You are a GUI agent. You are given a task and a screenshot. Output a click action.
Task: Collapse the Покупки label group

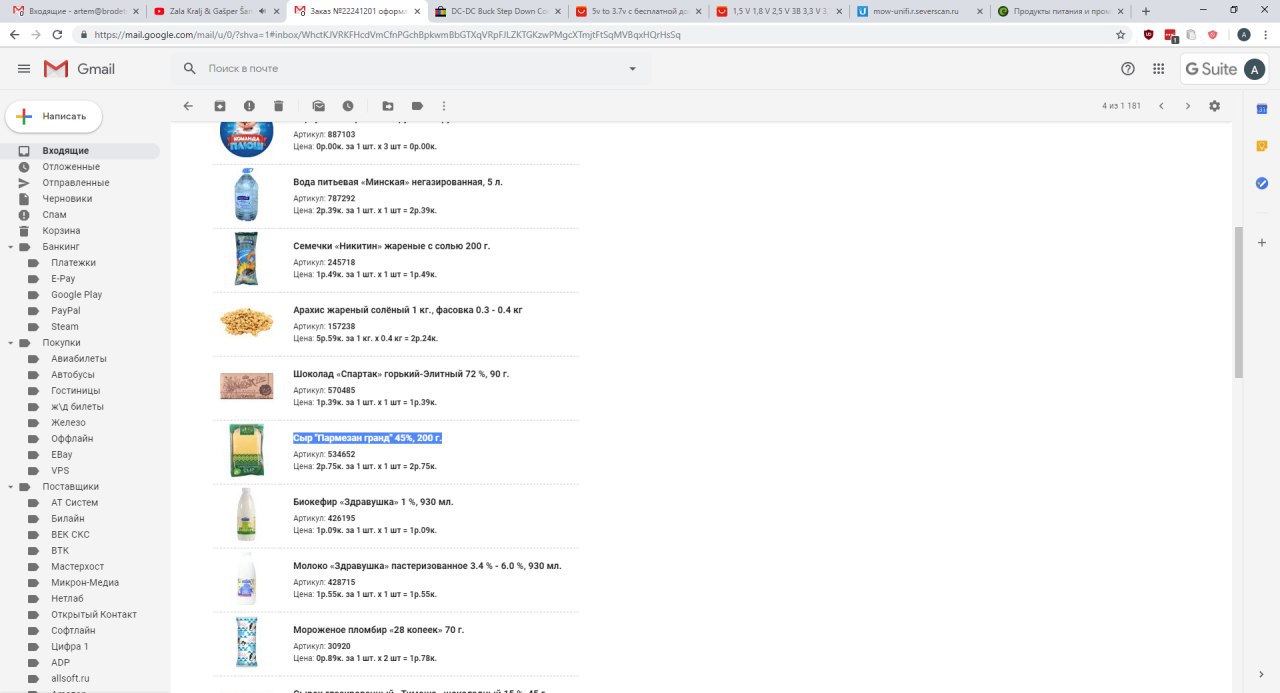[x=10, y=343]
